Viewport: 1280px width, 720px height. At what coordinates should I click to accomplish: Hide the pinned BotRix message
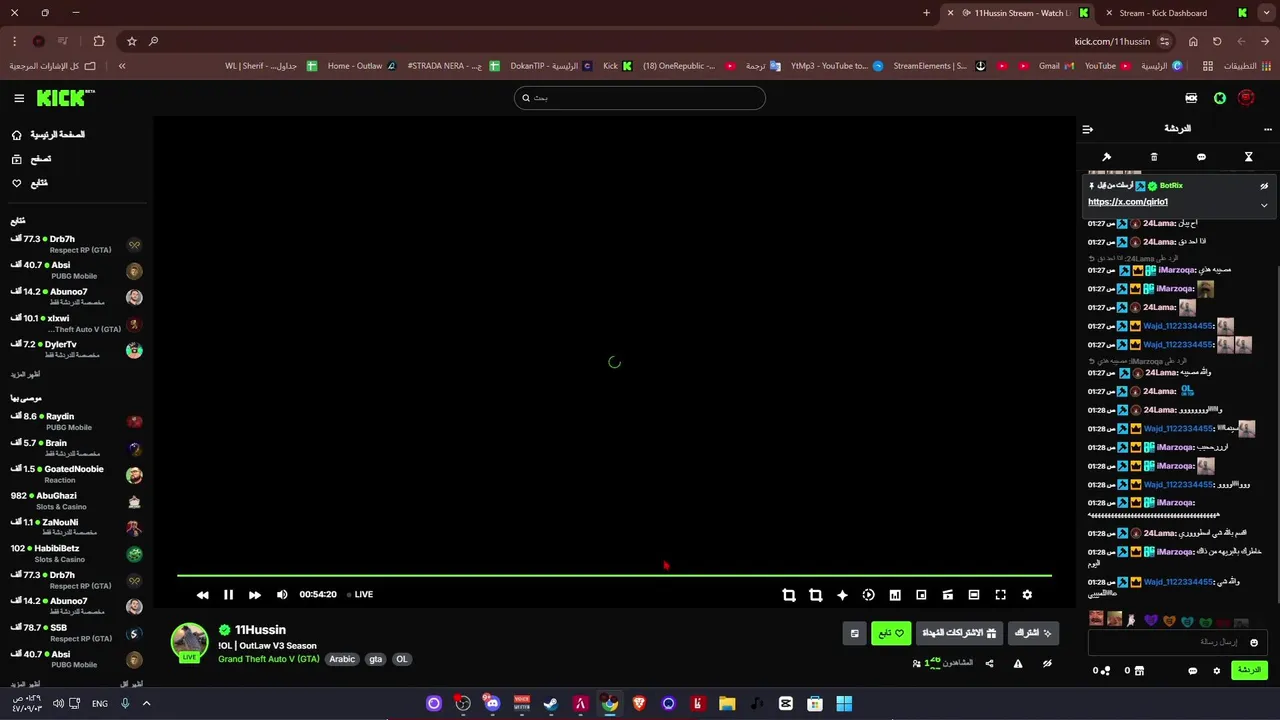coord(1264,186)
